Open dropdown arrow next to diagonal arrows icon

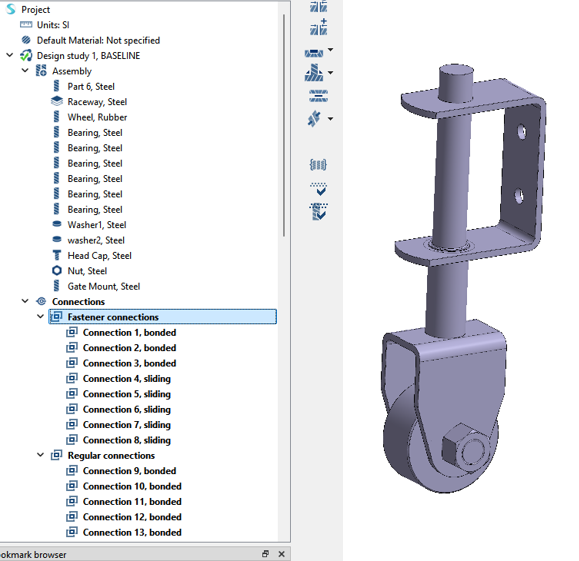pyautogui.click(x=330, y=119)
